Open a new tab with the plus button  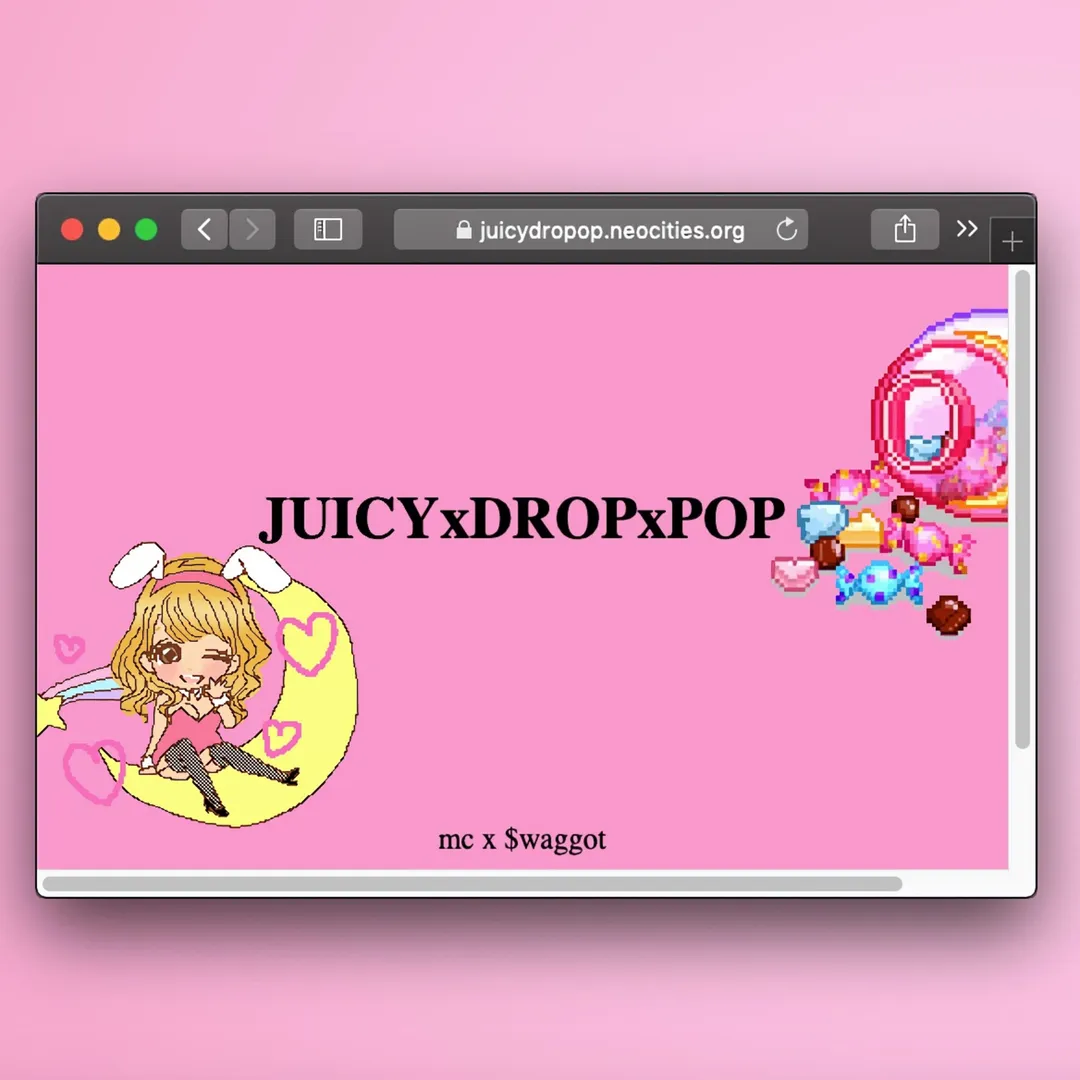pyautogui.click(x=1012, y=242)
